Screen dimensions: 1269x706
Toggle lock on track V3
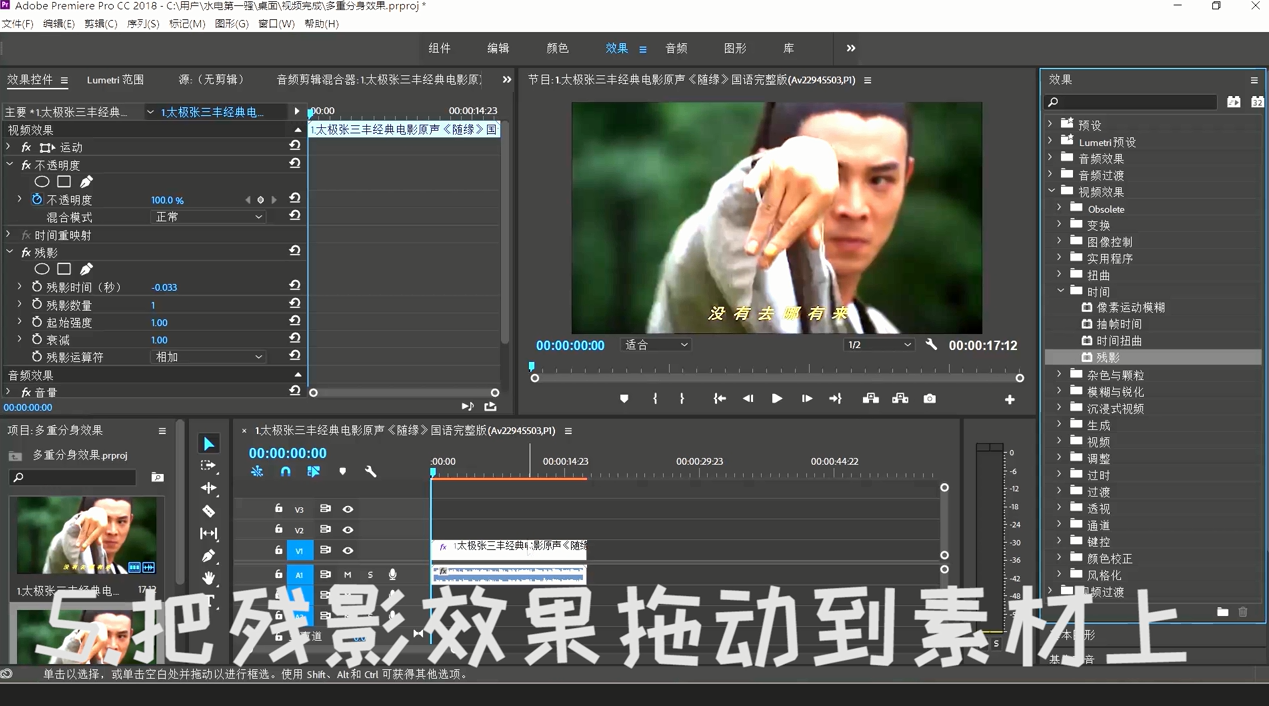(279, 509)
